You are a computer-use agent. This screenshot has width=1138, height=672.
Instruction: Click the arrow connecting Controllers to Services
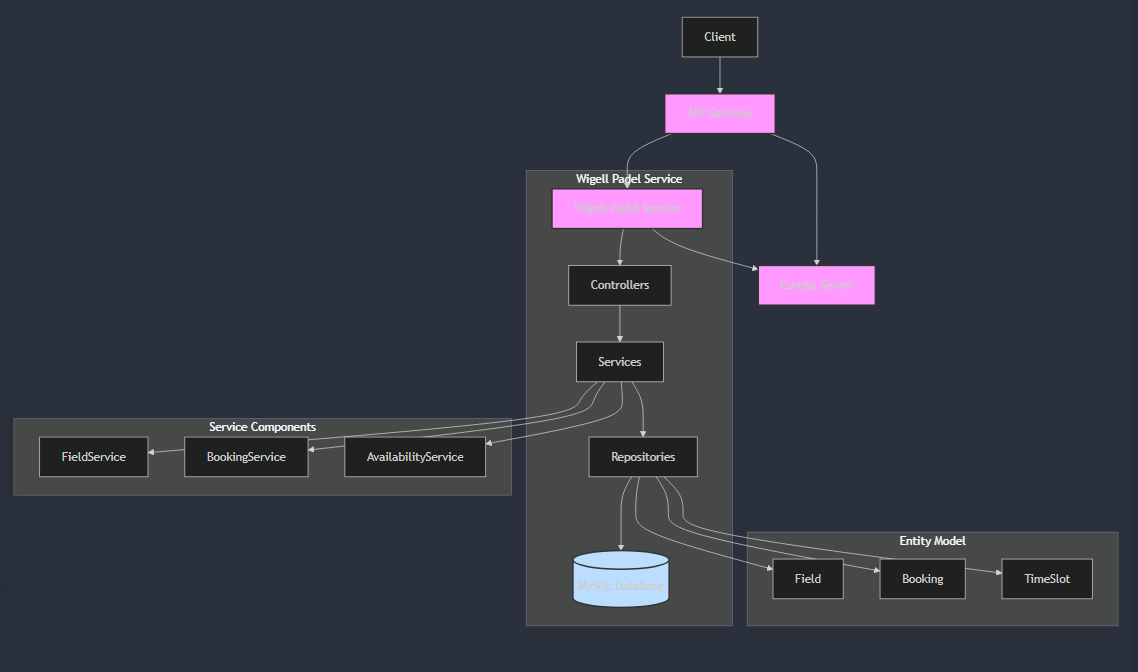pos(619,324)
